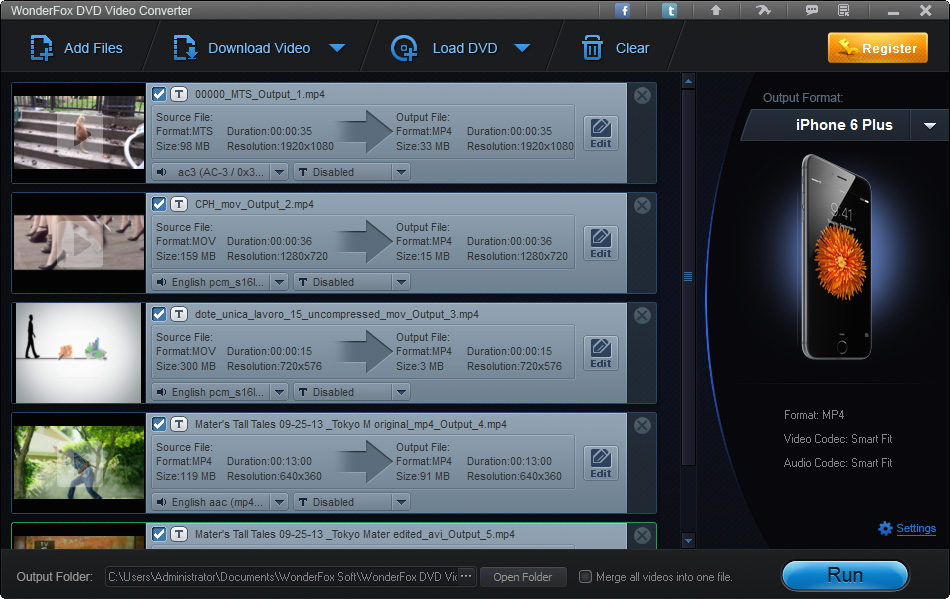Click the iPhone 6 Plus device image
The width and height of the screenshot is (950, 599).
click(839, 256)
